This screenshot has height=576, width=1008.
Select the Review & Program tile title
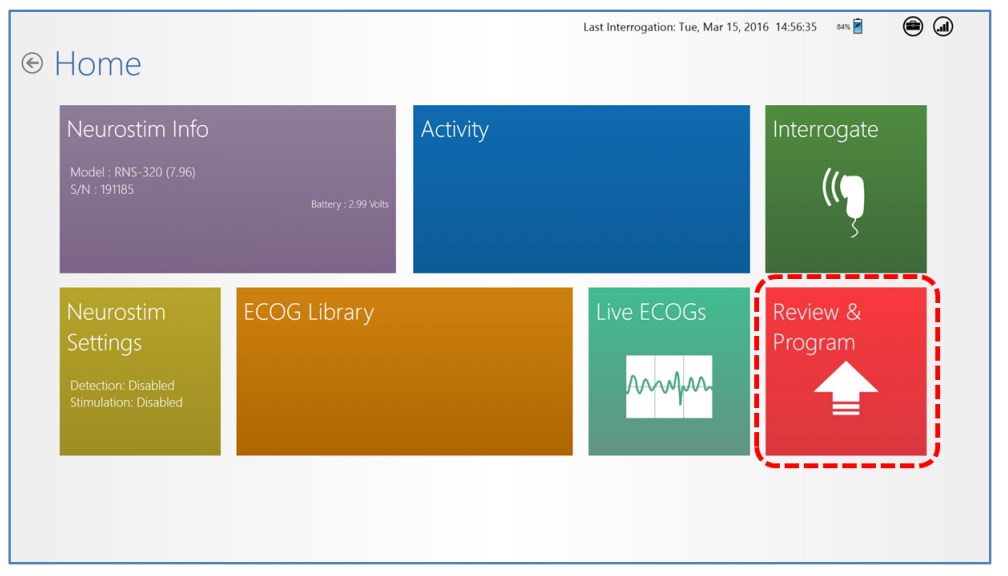click(x=816, y=327)
